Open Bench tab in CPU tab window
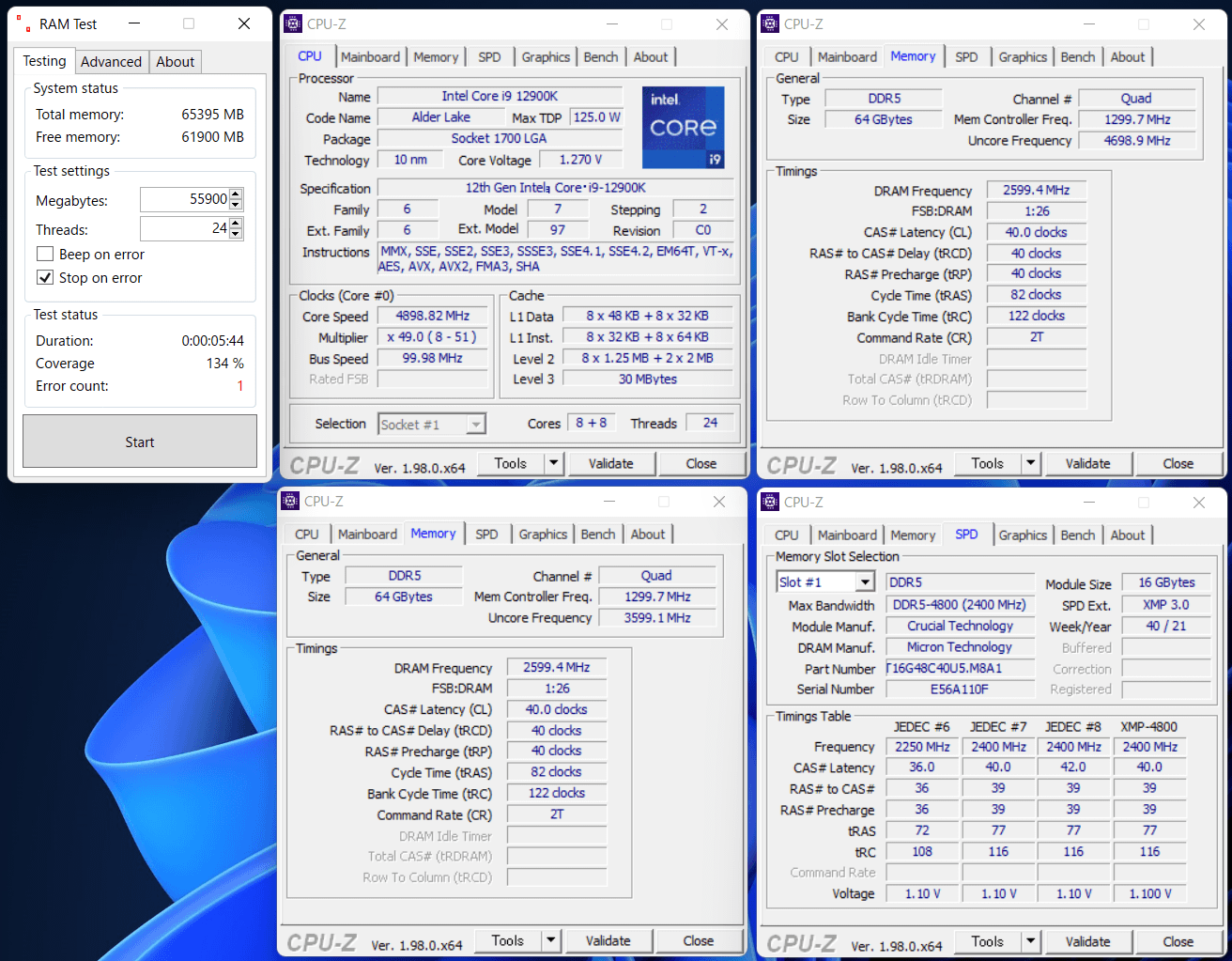1232x961 pixels. point(601,57)
